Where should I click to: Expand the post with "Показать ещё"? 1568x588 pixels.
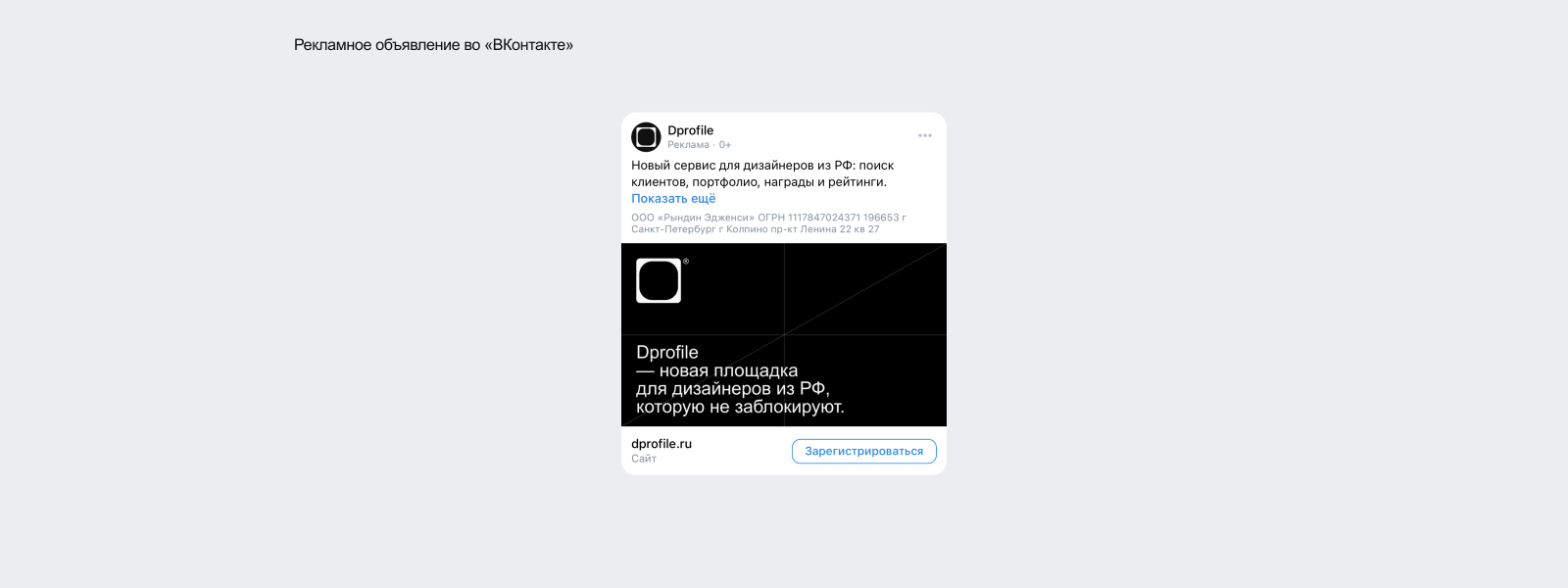[x=673, y=198]
